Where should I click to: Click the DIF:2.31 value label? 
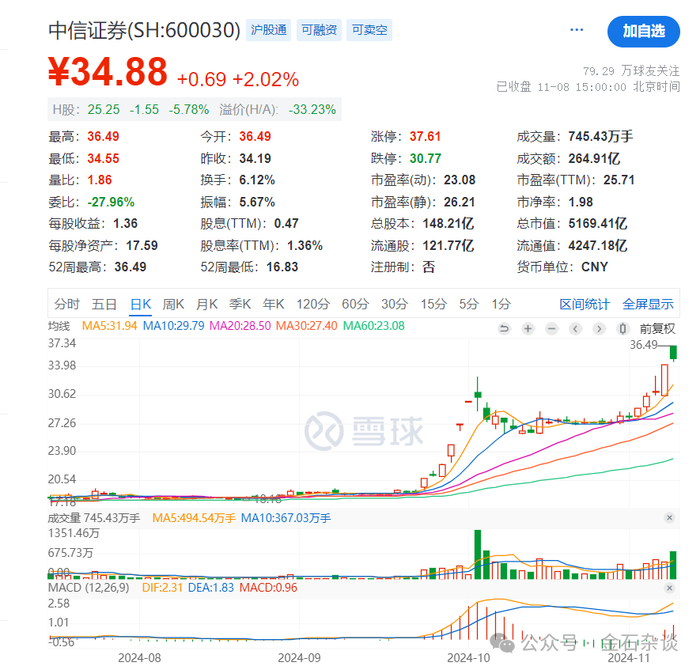point(162,587)
